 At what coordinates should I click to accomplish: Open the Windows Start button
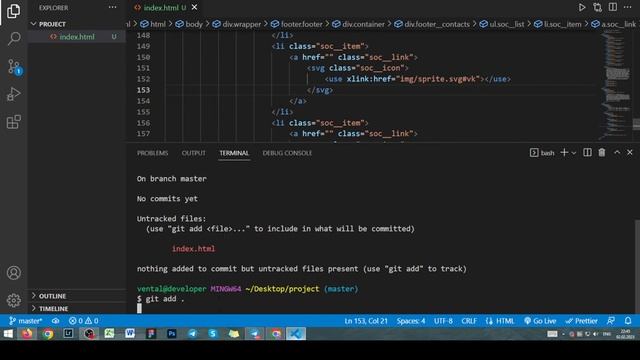pos(8,334)
